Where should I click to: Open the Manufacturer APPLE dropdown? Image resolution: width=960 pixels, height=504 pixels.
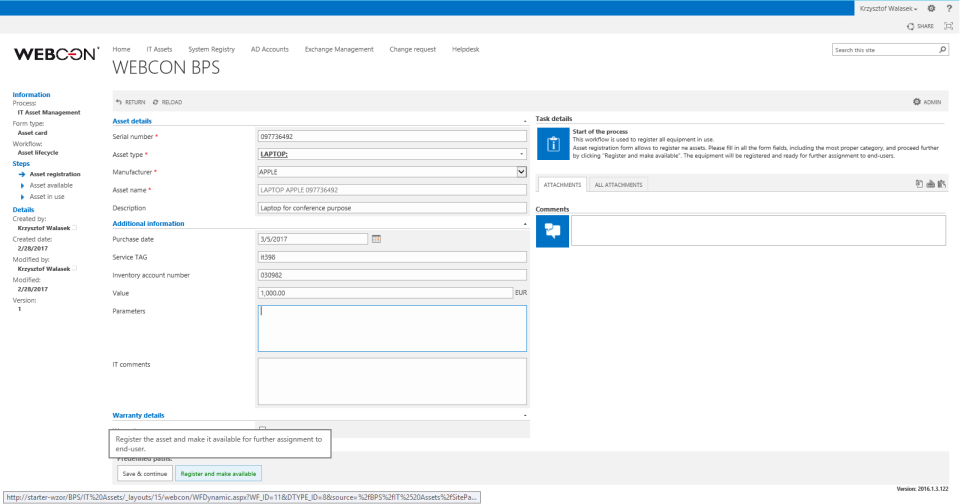[522, 172]
